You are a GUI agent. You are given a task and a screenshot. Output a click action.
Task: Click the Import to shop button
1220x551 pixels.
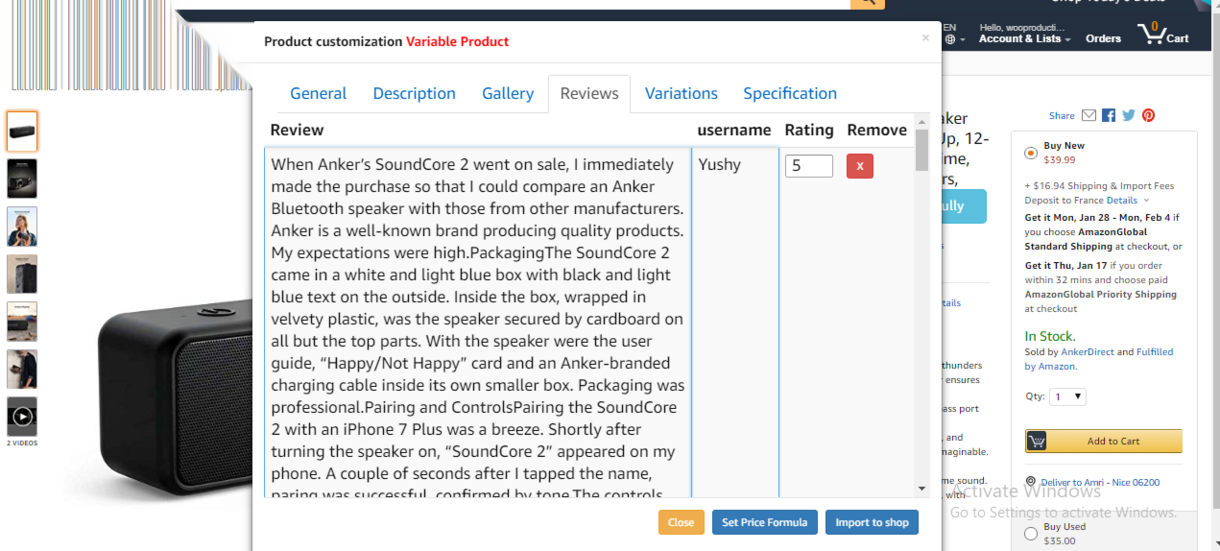871,522
